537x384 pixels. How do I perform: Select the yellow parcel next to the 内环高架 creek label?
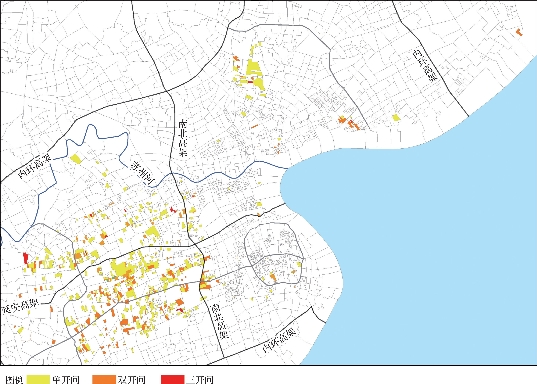coord(76,159)
